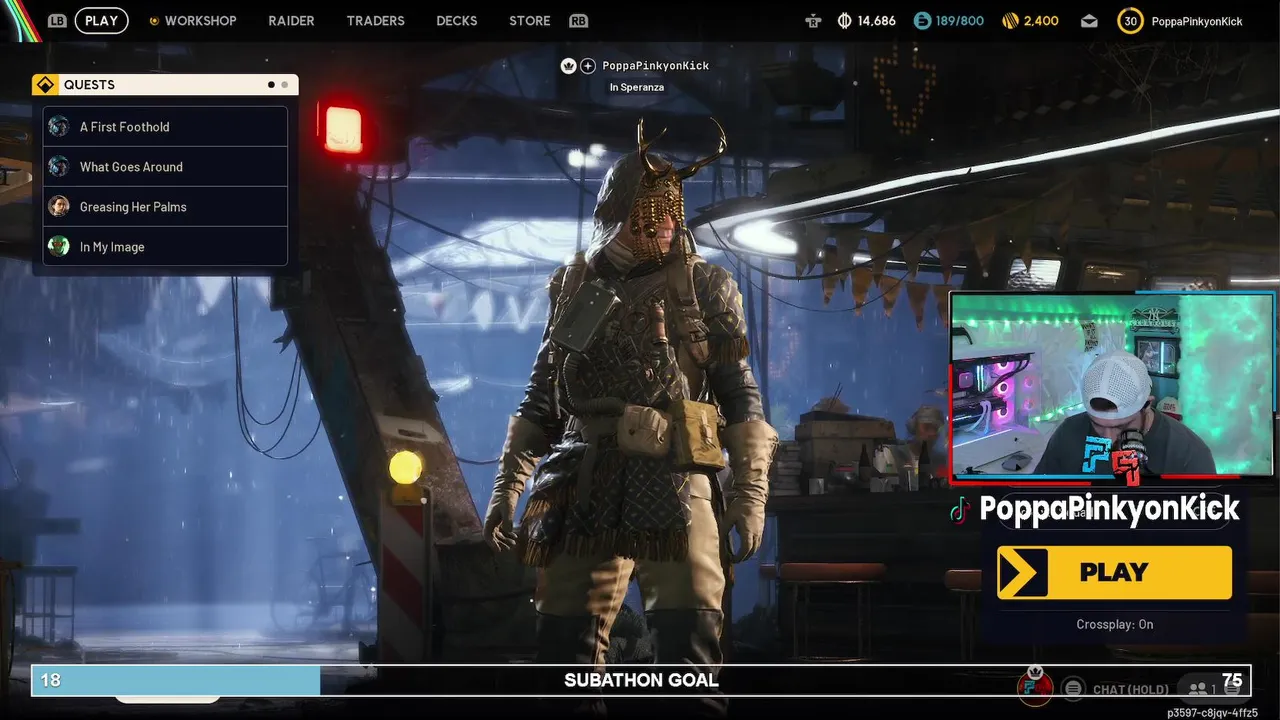Click the Subathon Goal progress bar
1280x720 pixels.
640,680
